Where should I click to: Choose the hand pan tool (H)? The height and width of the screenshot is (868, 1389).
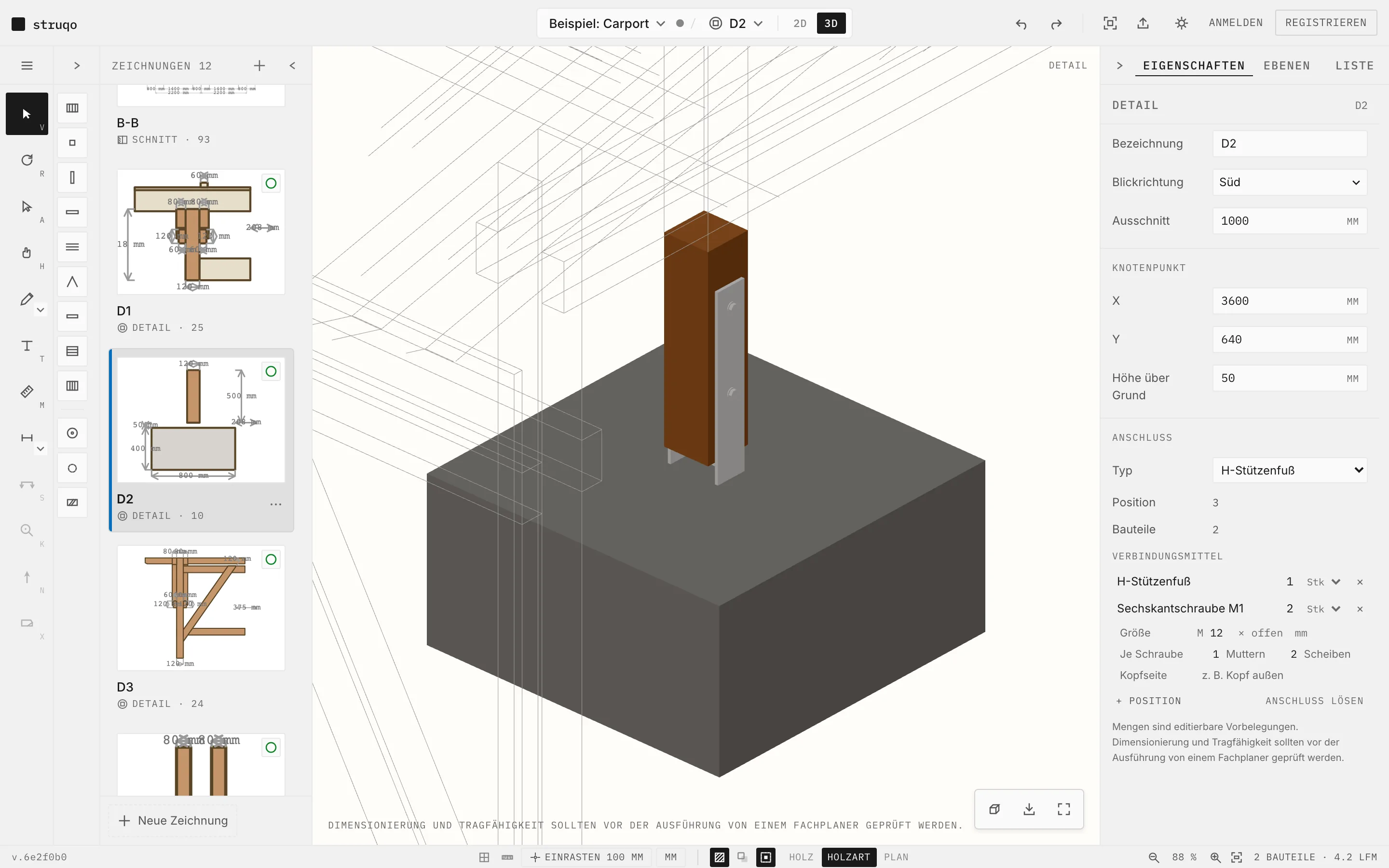pyautogui.click(x=27, y=253)
